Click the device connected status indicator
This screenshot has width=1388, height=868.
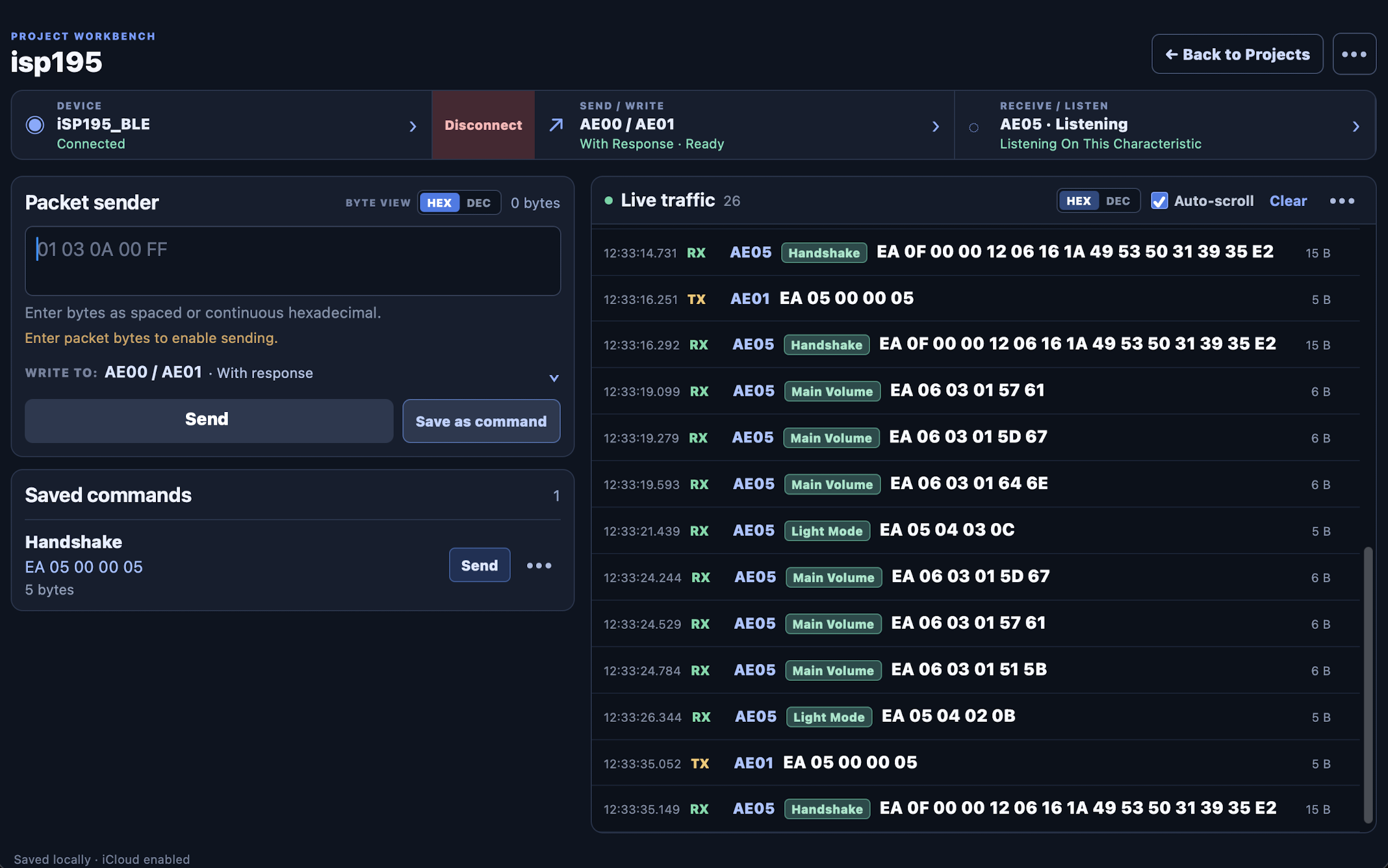[x=35, y=125]
